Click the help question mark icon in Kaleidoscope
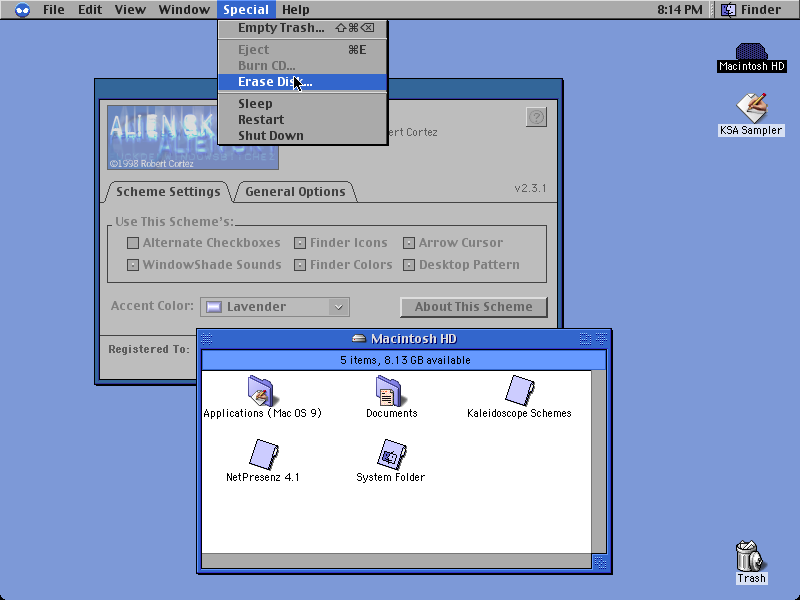The image size is (800, 600). (x=536, y=117)
